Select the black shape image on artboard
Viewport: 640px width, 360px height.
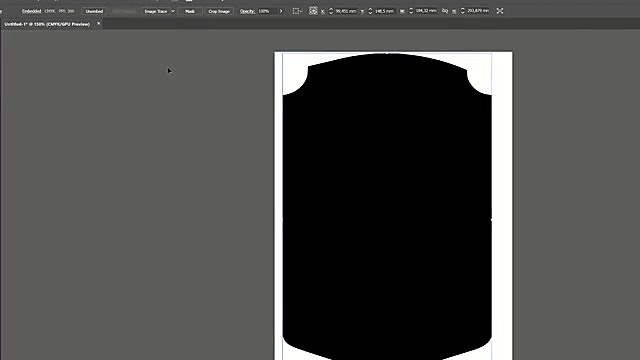pos(387,206)
